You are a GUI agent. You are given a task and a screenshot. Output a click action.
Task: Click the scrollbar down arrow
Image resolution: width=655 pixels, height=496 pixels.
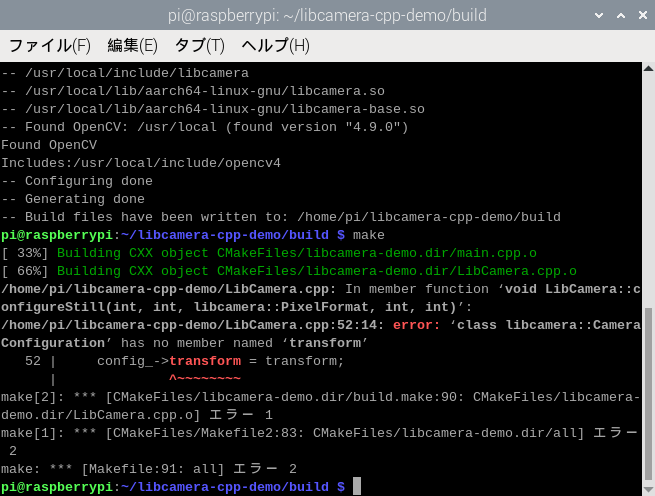point(648,490)
